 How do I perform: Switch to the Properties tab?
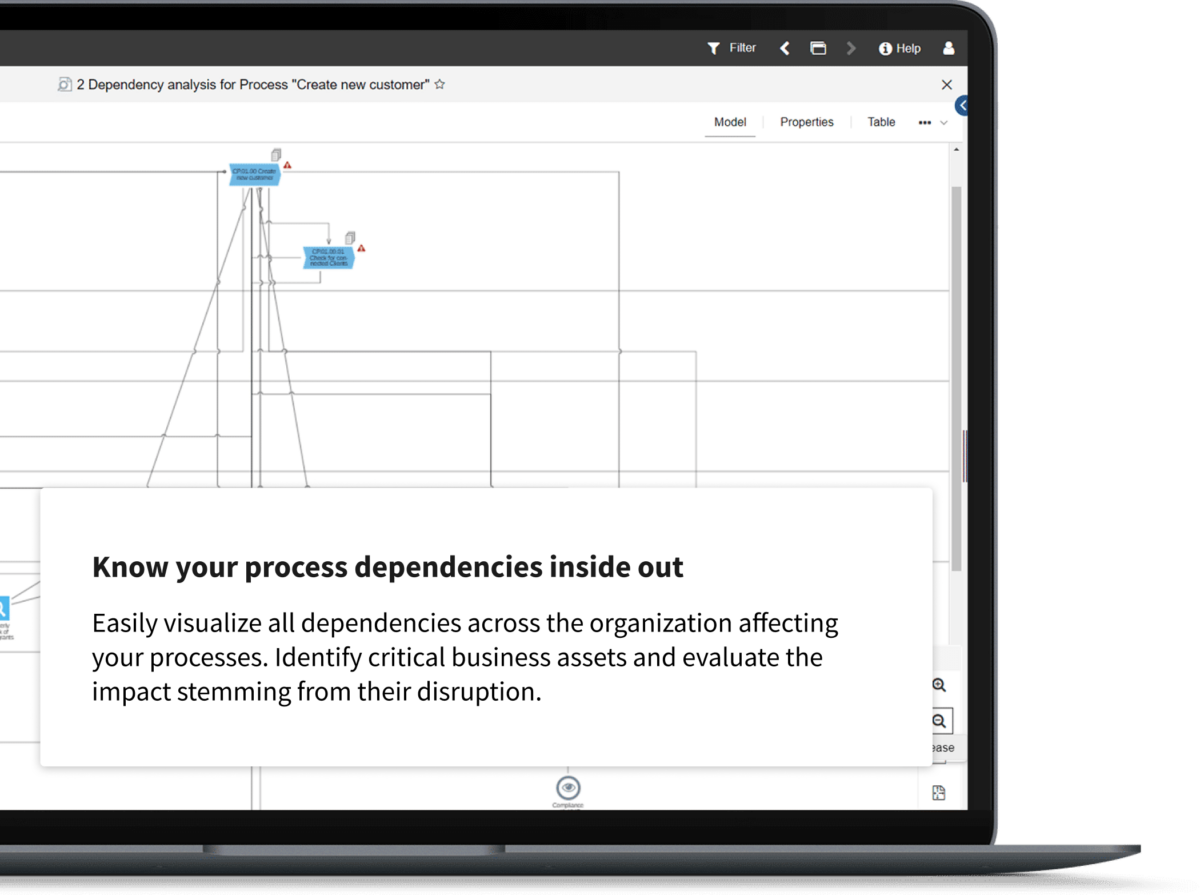click(x=806, y=122)
